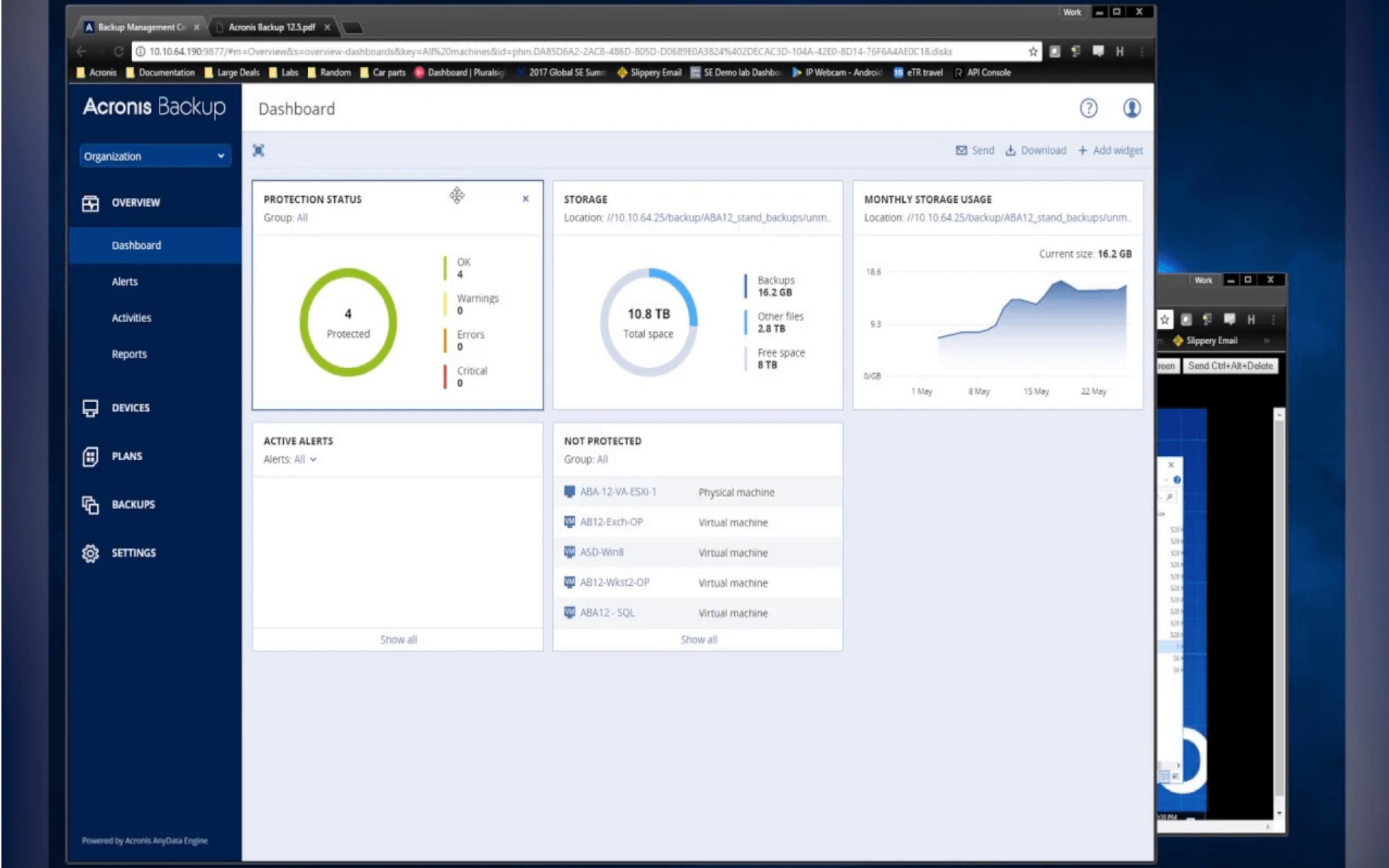Select Alerts in the sidebar menu
Screen dimensions: 1389x868
[x=125, y=282]
